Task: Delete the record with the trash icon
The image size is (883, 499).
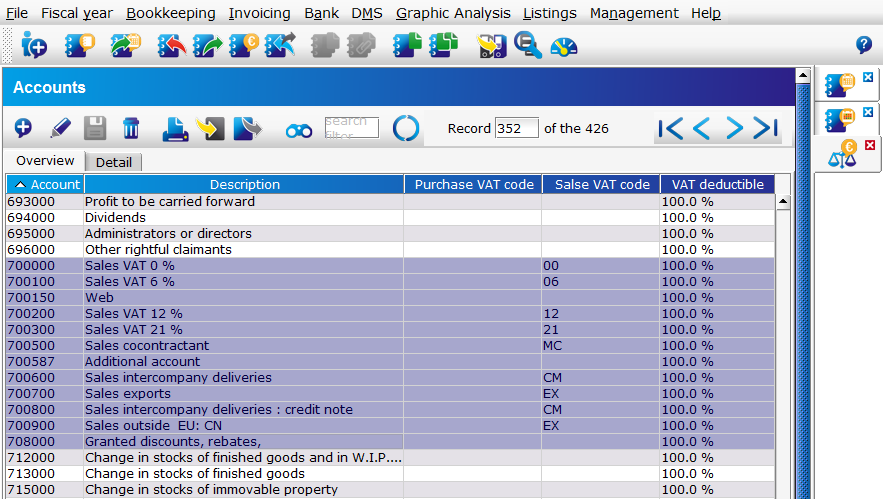Action: [131, 128]
